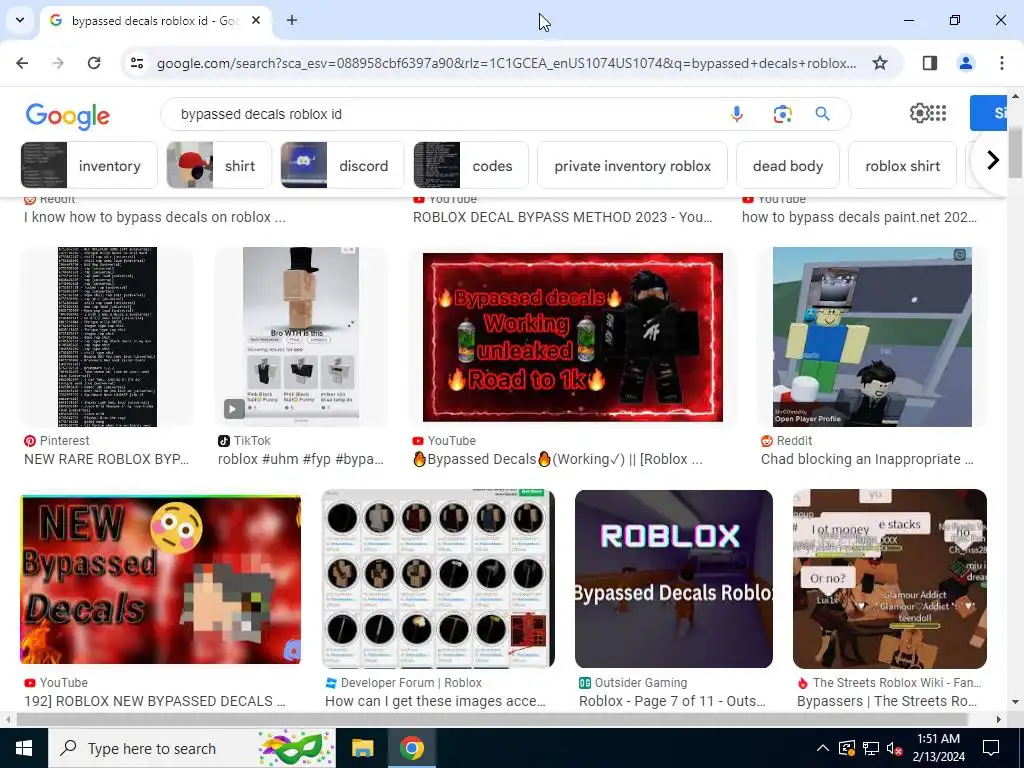The height and width of the screenshot is (768, 1024).
Task: Select the shirt filter chip
Action: click(x=219, y=166)
